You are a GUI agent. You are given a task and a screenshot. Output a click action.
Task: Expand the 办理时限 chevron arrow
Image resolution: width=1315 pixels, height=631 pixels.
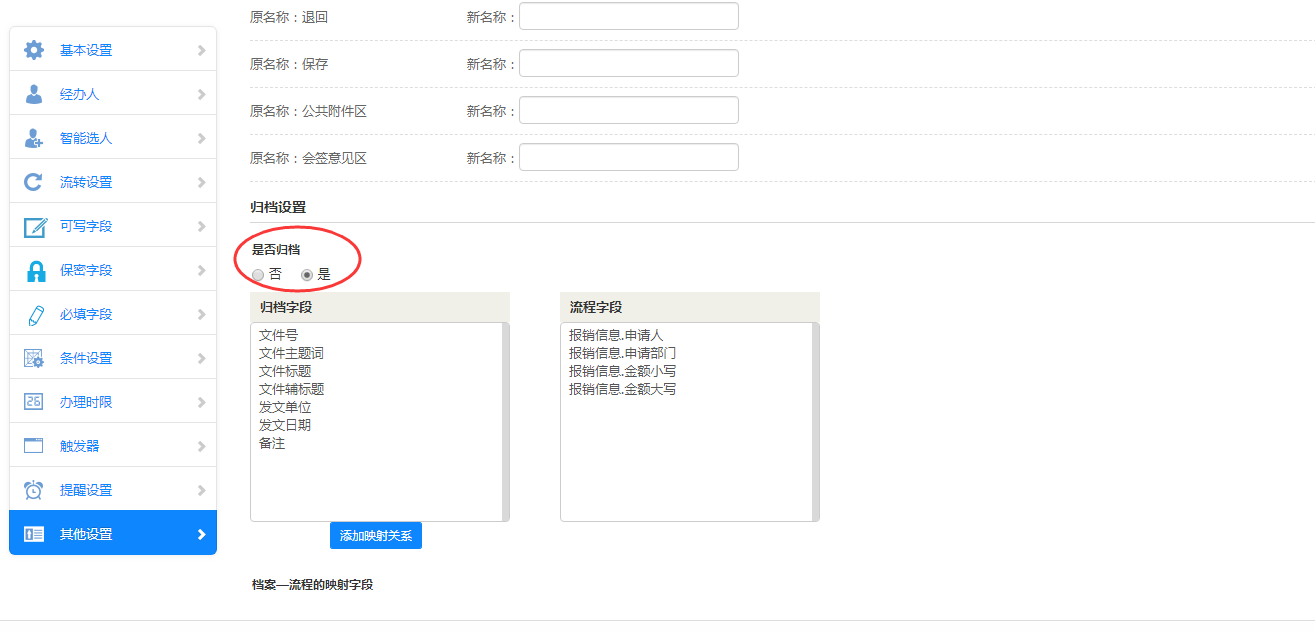point(201,402)
